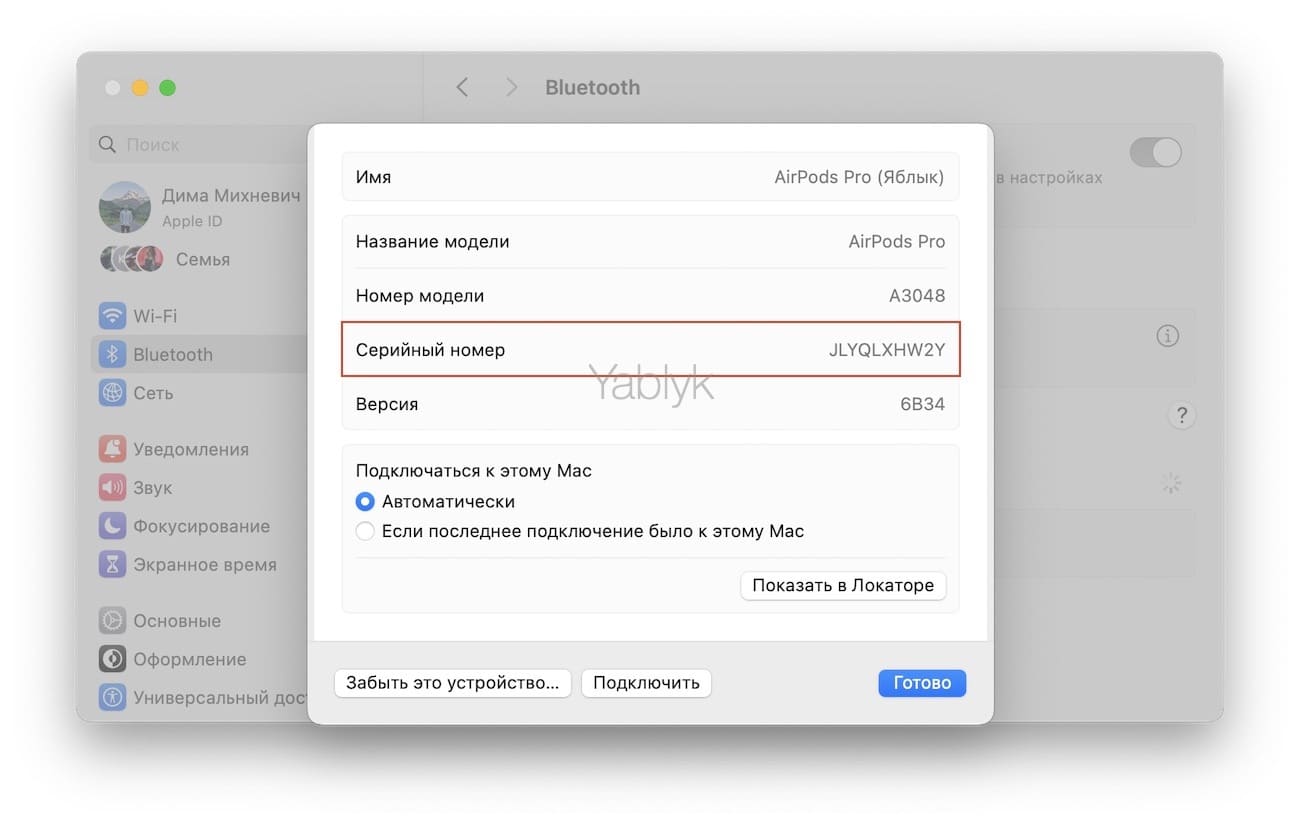Viewport: 1300px width, 826px height.
Task: Click the Имя label
Action: (x=373, y=177)
